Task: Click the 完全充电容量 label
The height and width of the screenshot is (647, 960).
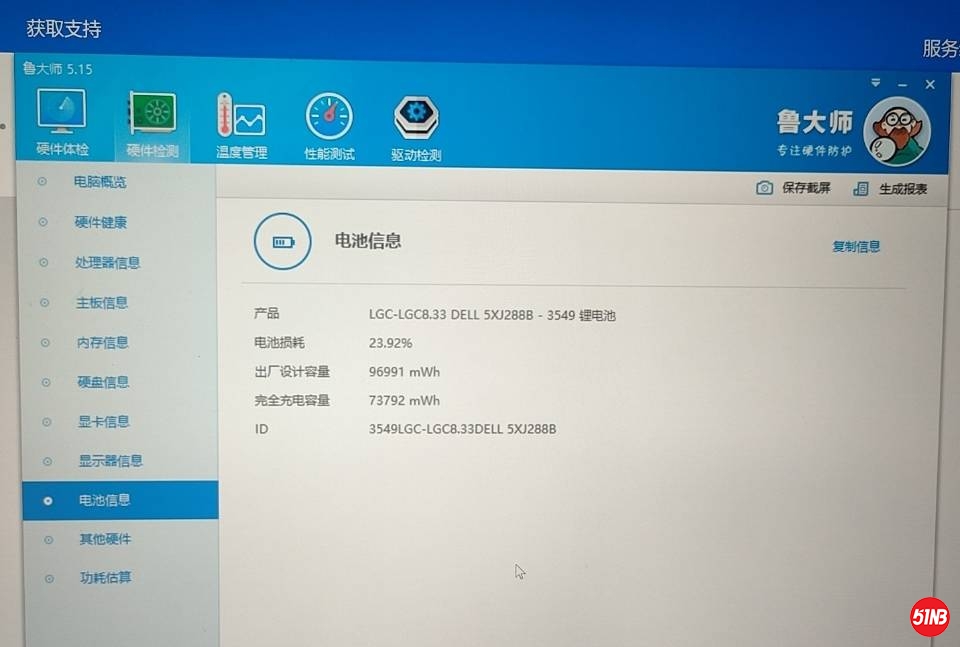Action: coord(292,400)
